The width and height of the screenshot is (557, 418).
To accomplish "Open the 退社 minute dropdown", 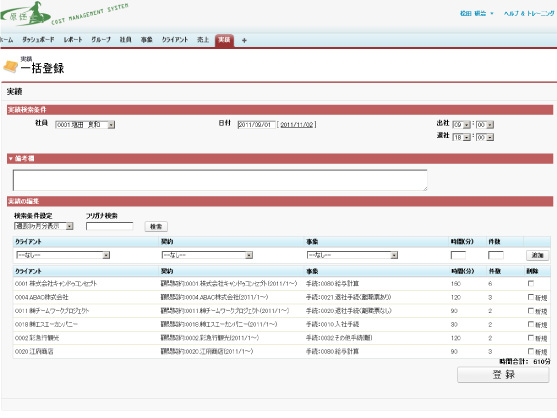I will tap(485, 137).
